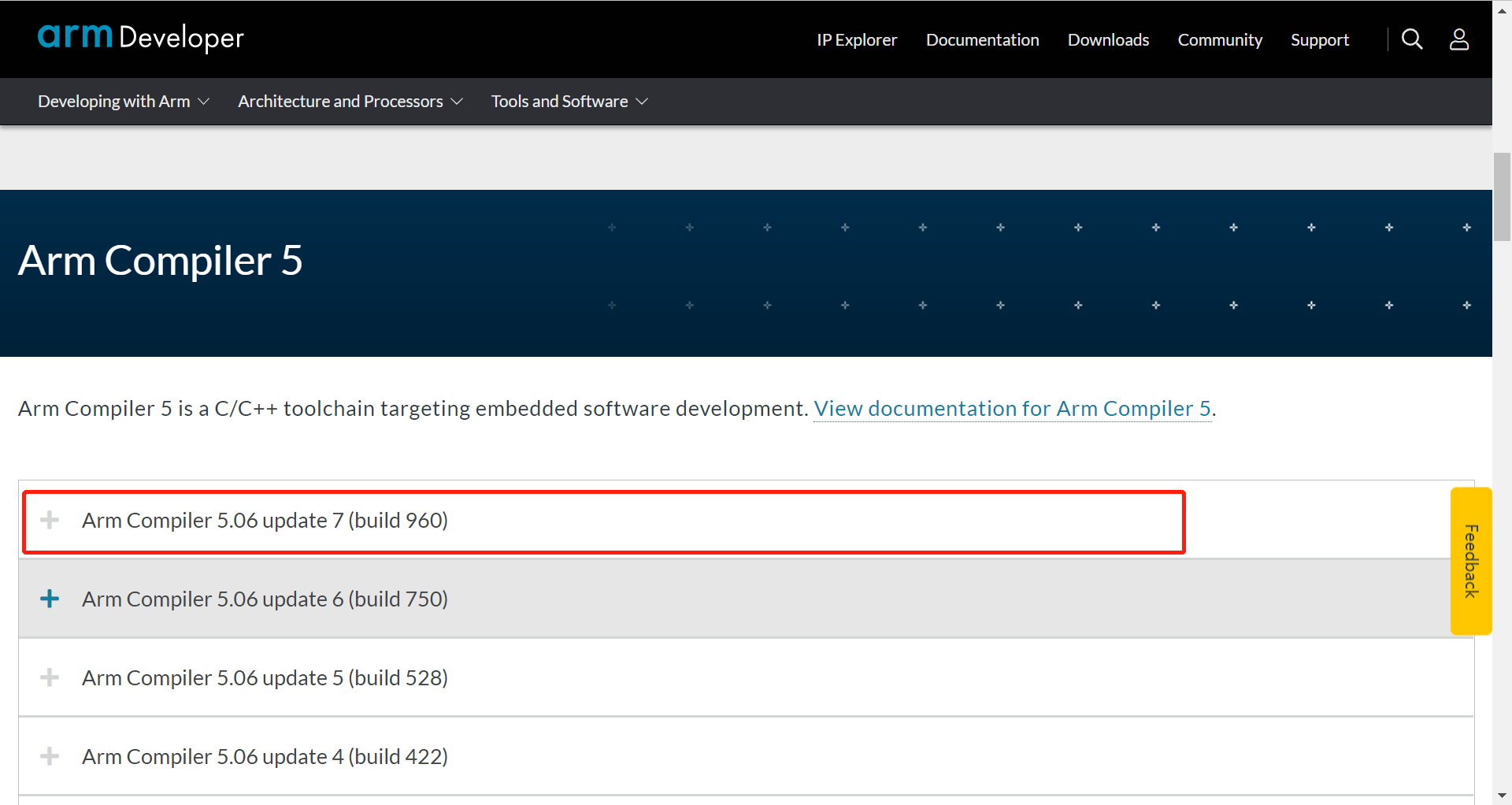Open Tools and Software dropdown

[x=569, y=102]
